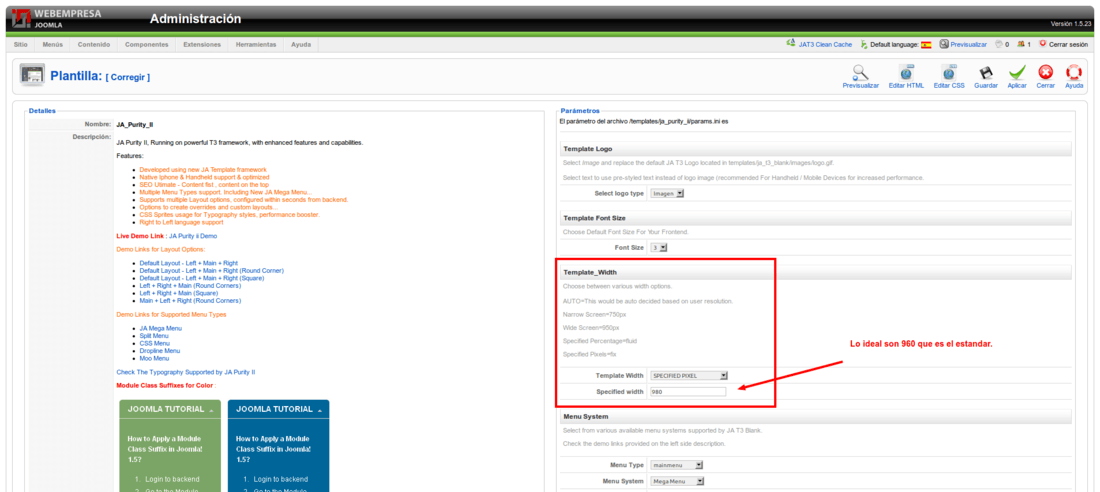Click the Template Font Size section header
The image size is (1100, 492).
pyautogui.click(x=816, y=218)
